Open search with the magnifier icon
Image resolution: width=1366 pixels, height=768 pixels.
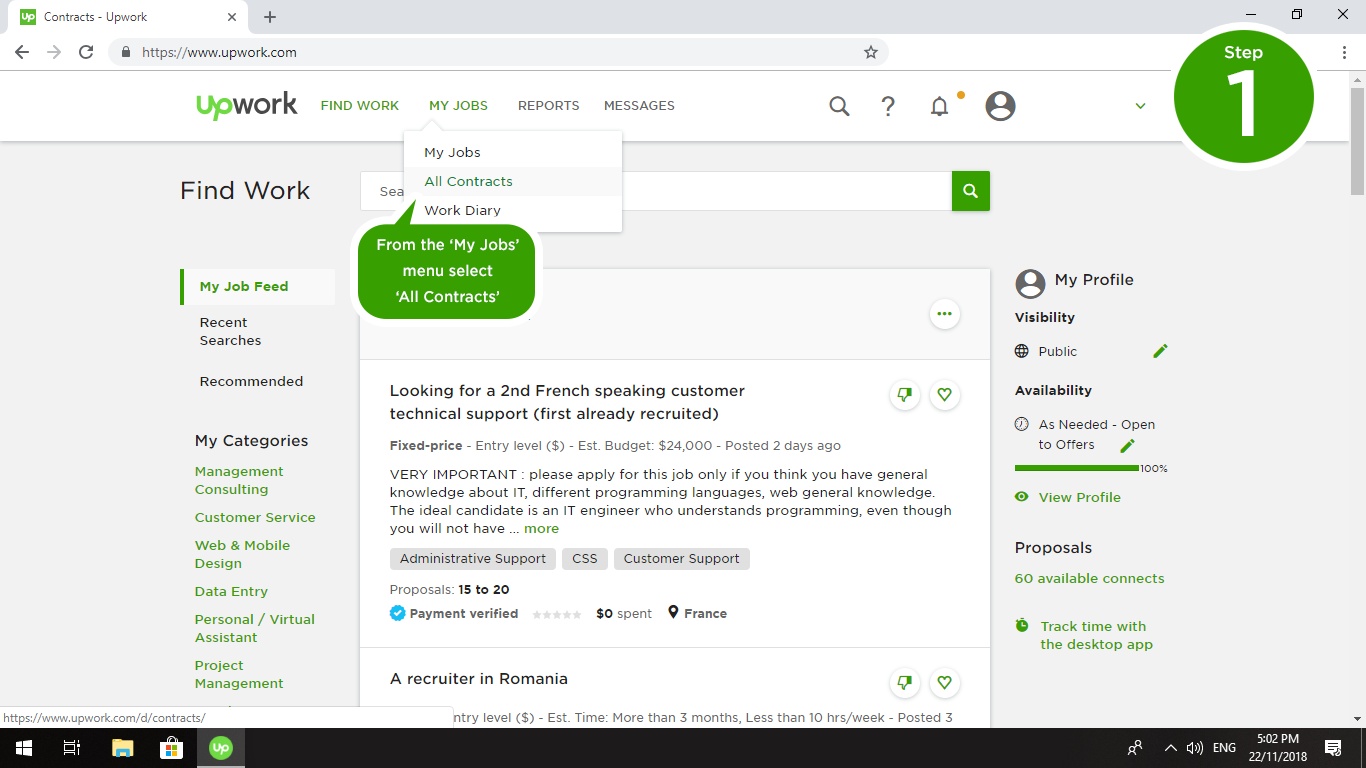click(839, 105)
